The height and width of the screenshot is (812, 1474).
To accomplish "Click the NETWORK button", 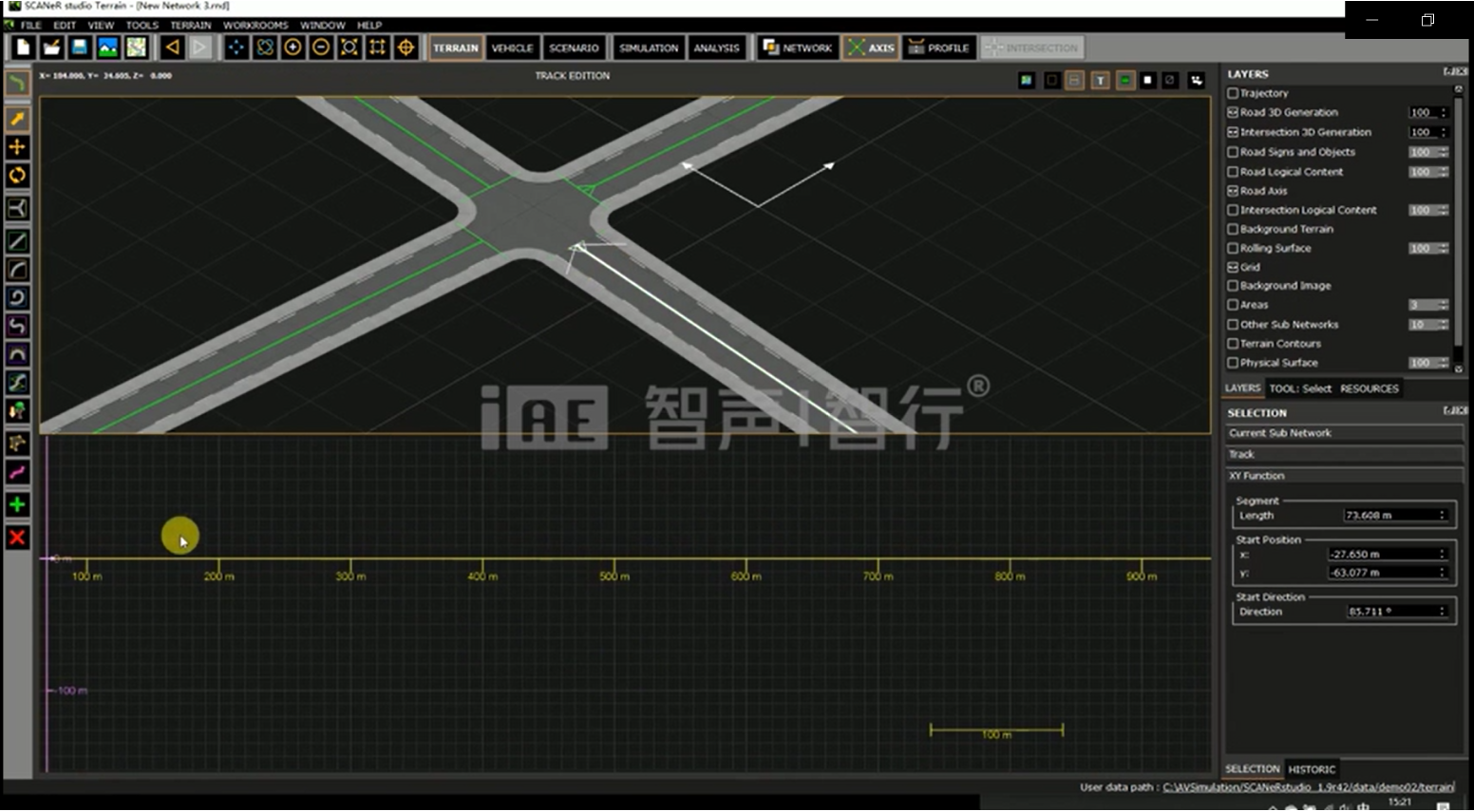I will pos(798,47).
